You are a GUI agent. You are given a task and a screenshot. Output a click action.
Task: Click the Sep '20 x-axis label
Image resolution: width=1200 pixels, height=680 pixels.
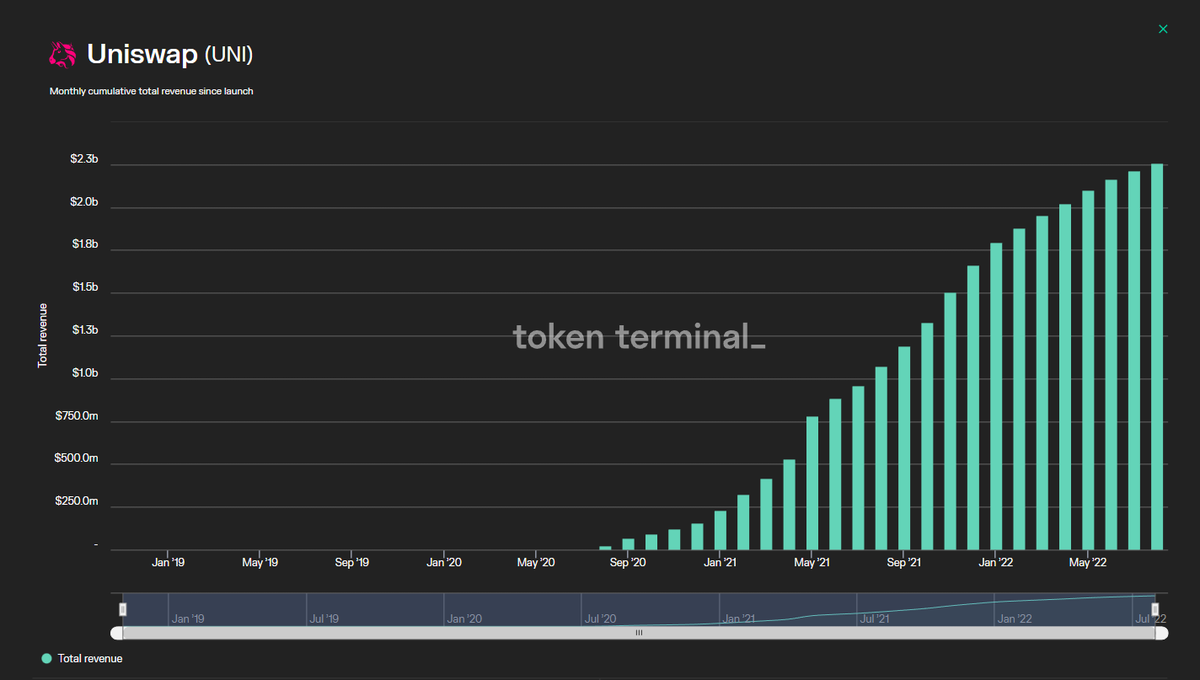(627, 563)
